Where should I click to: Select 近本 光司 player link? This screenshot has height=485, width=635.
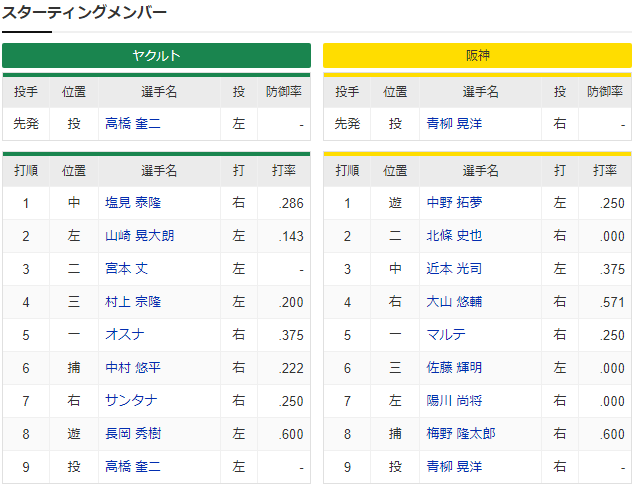(454, 268)
